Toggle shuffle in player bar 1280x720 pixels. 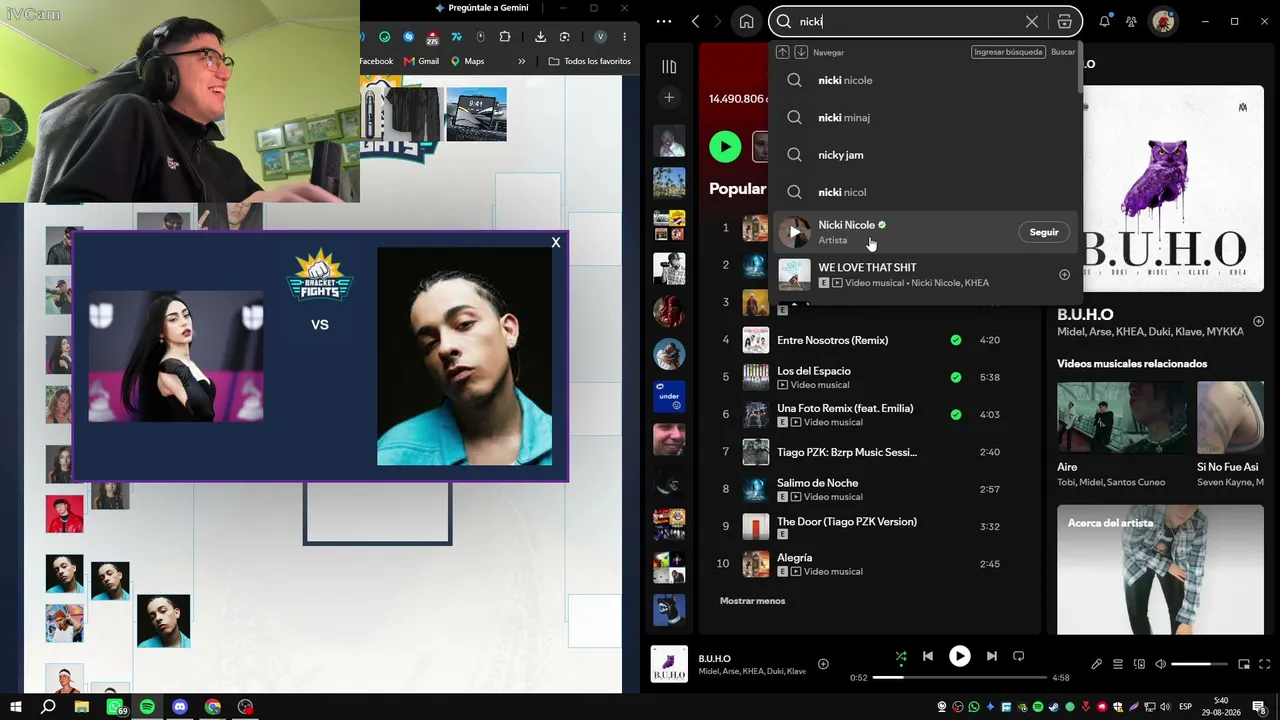pyautogui.click(x=901, y=656)
